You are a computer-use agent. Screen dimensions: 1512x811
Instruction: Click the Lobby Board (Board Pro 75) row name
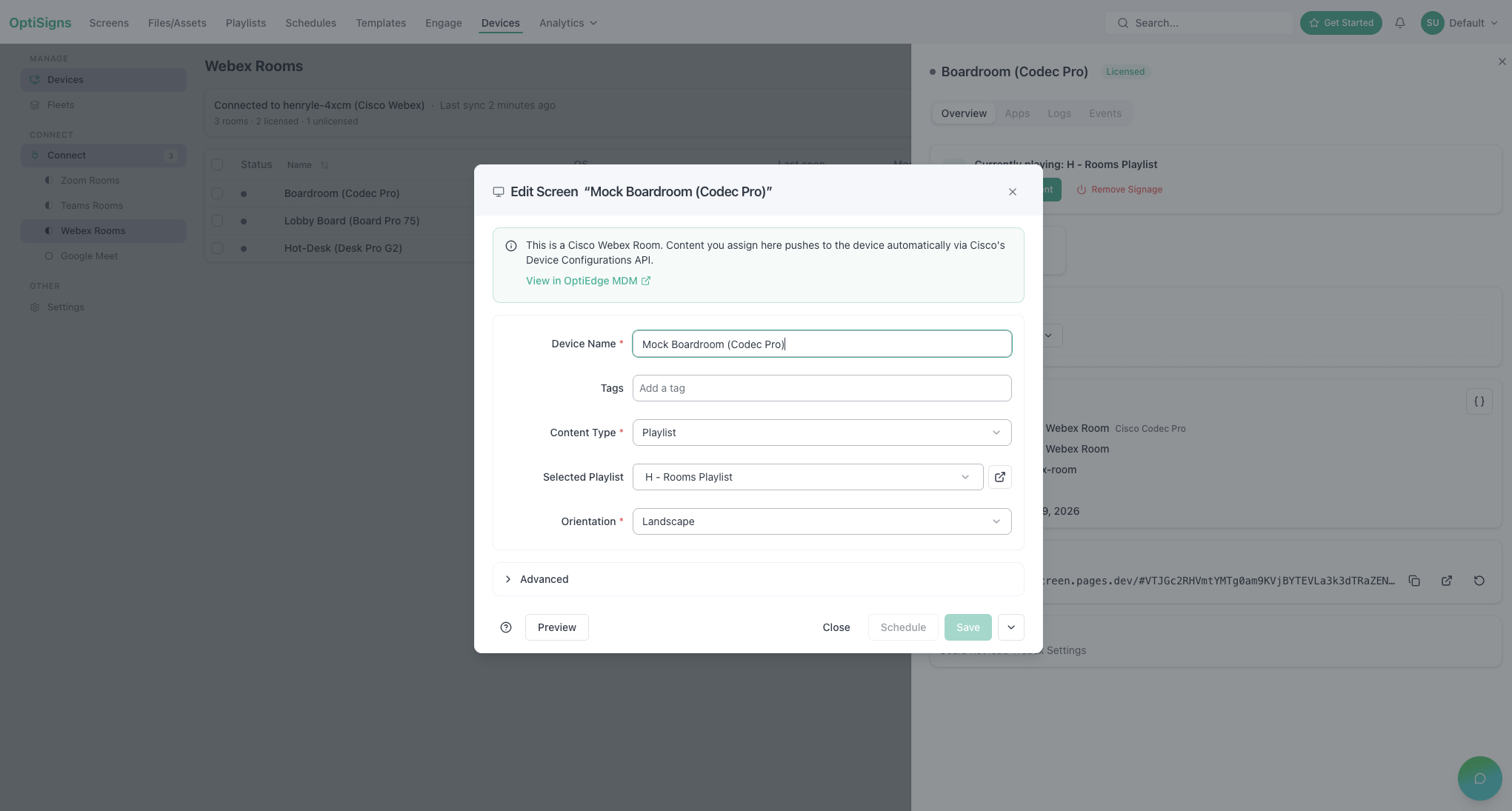tap(352, 221)
